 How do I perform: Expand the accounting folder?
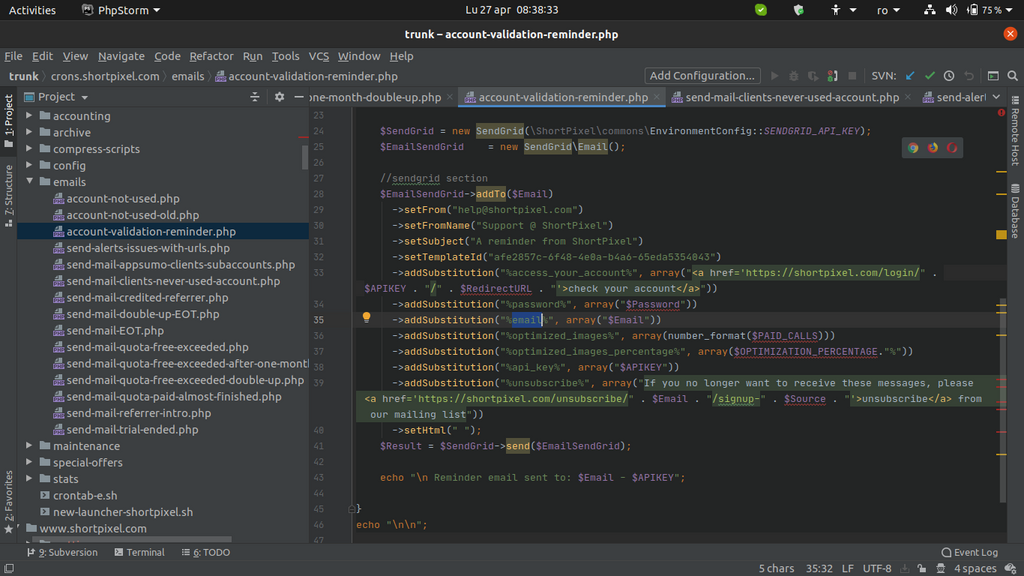[x=30, y=116]
